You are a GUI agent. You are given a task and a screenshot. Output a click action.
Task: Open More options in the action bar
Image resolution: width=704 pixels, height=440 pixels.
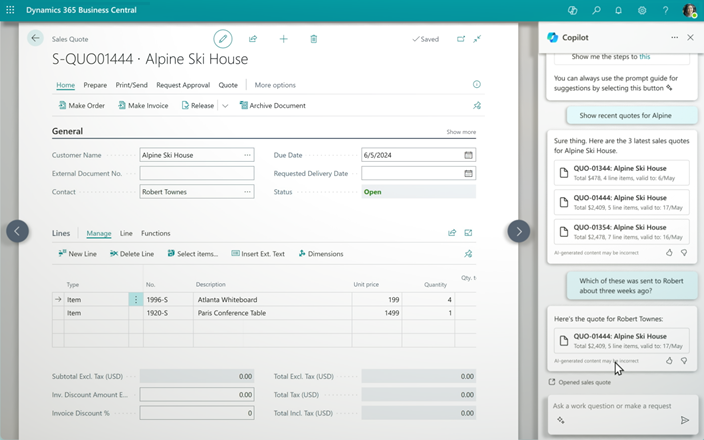[275, 85]
